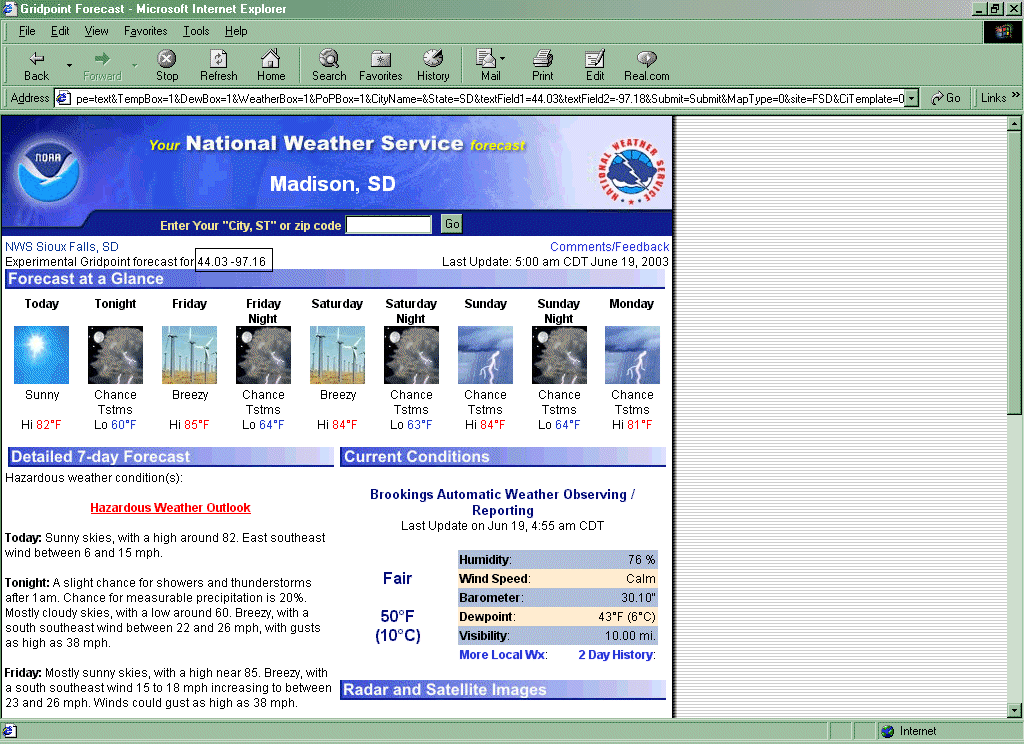Go to Home page icon

270,59
